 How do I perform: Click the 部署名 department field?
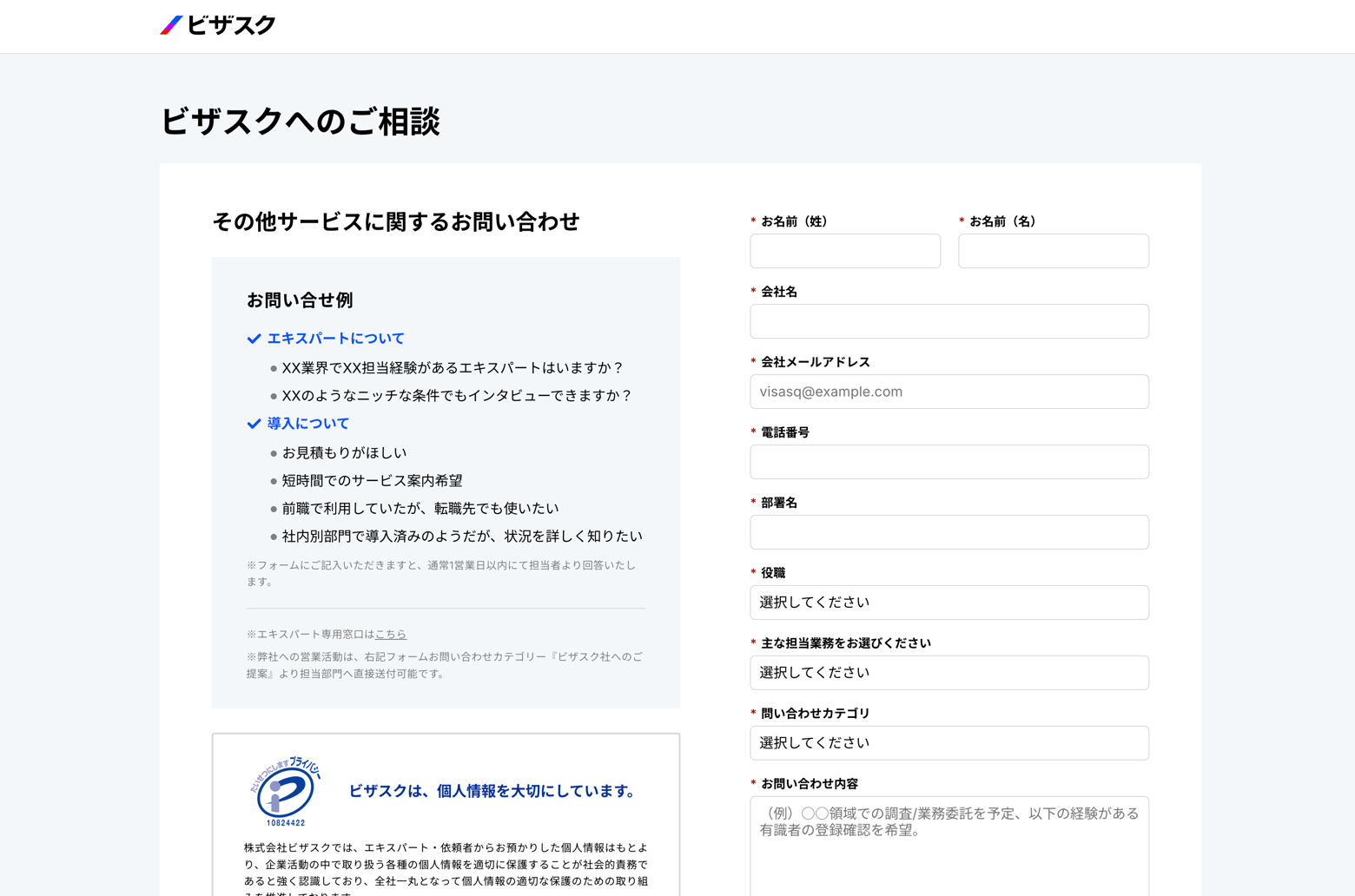pyautogui.click(x=948, y=532)
